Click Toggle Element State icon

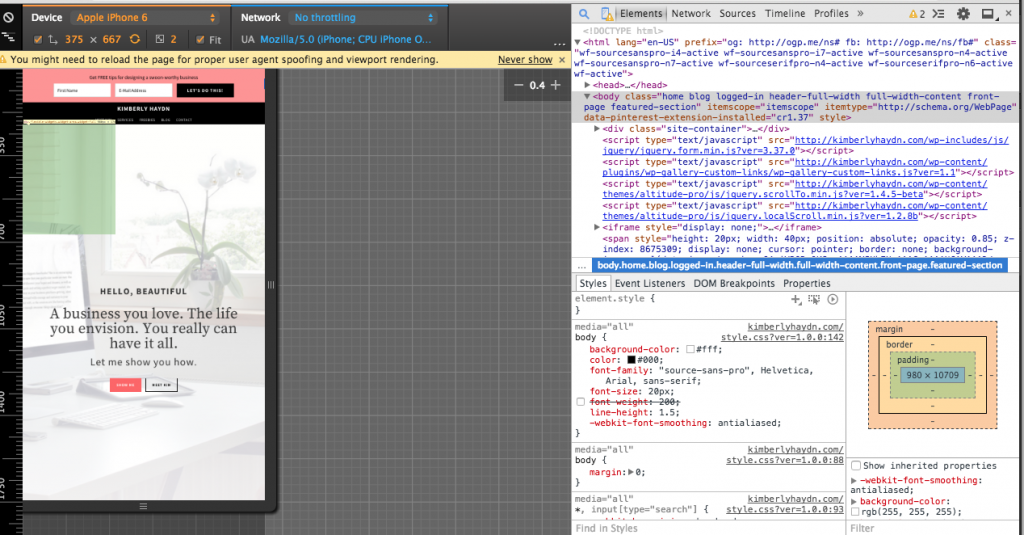[x=814, y=299]
